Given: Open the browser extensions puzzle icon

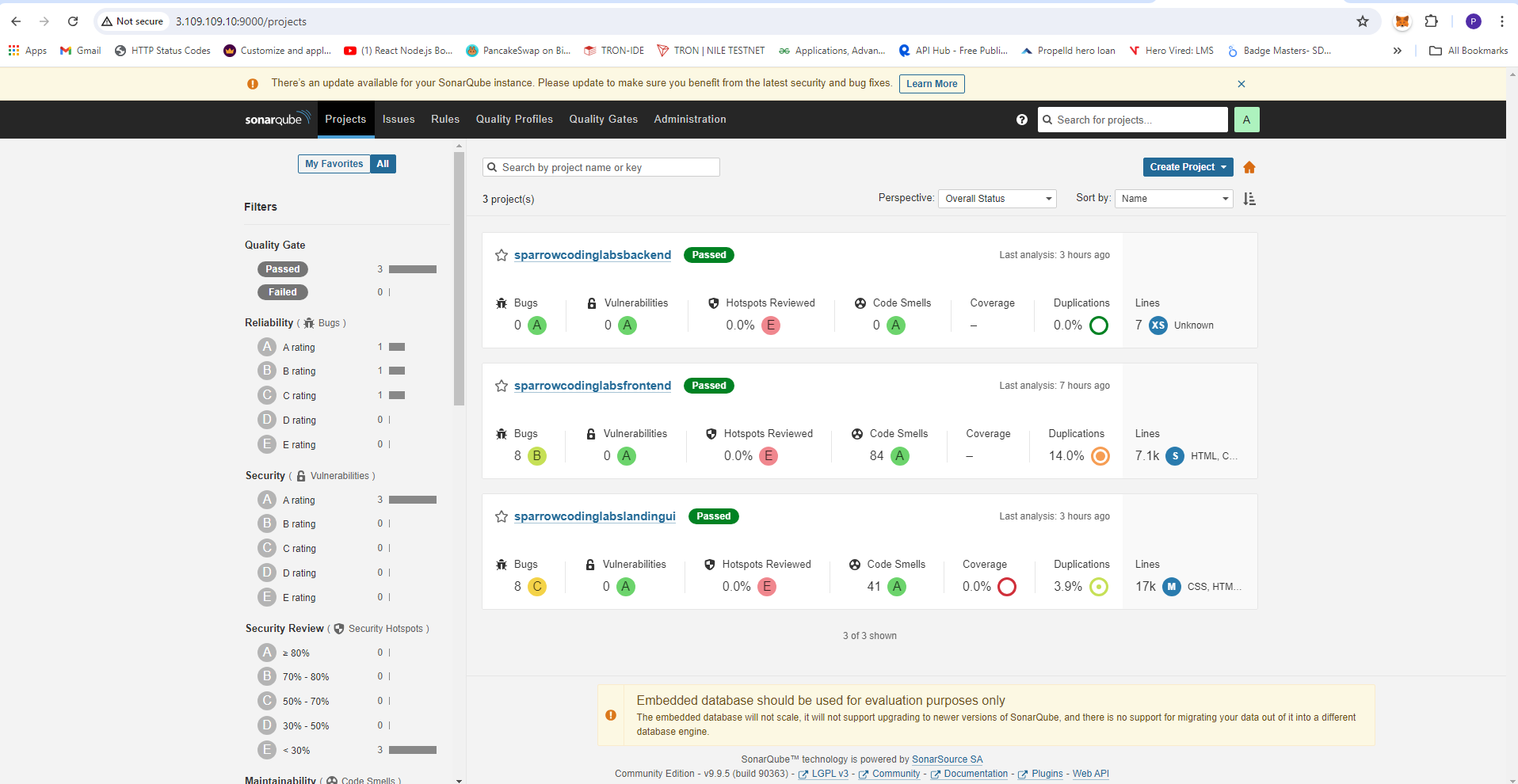Looking at the screenshot, I should (1431, 21).
